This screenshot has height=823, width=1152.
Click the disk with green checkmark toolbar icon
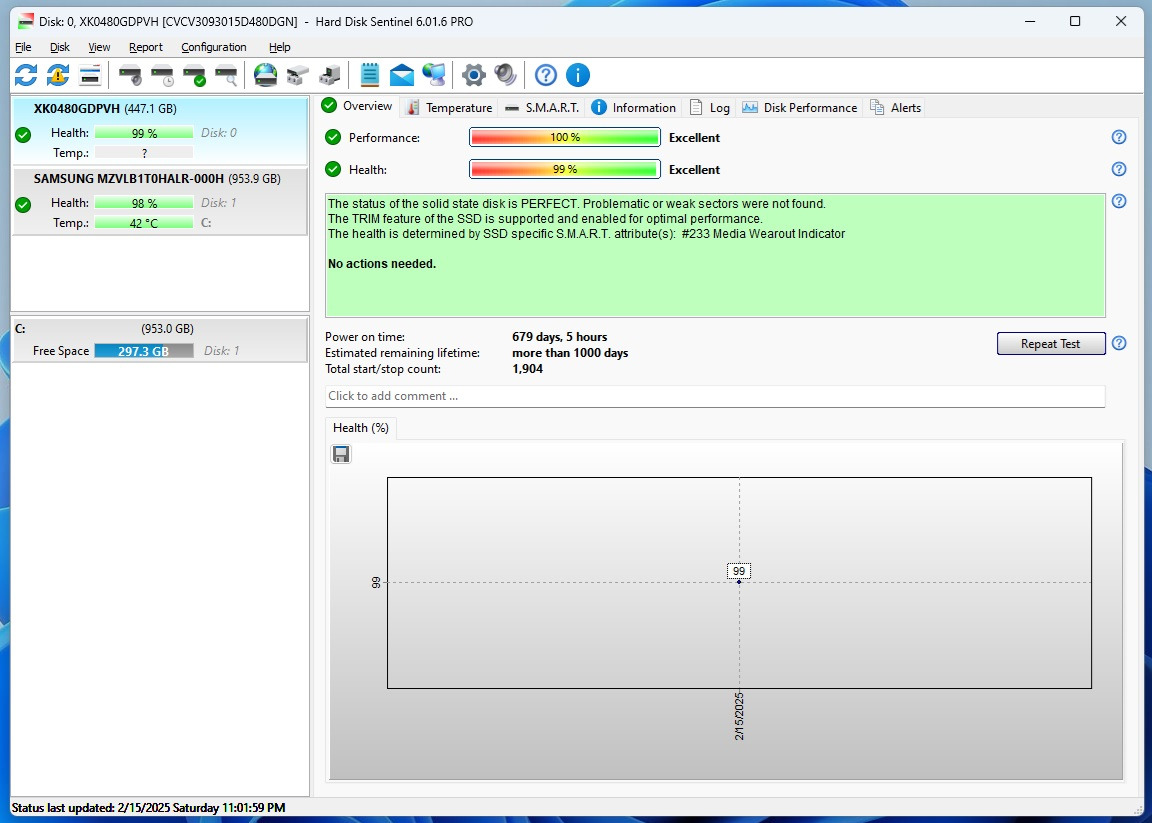194,75
